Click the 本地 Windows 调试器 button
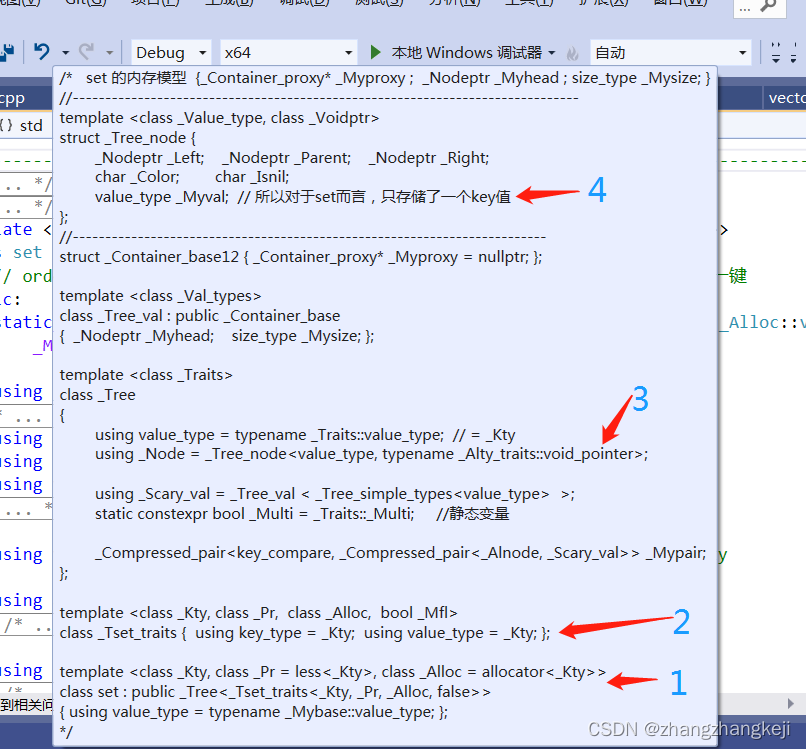Image resolution: width=806 pixels, height=749 pixels. coord(467,52)
